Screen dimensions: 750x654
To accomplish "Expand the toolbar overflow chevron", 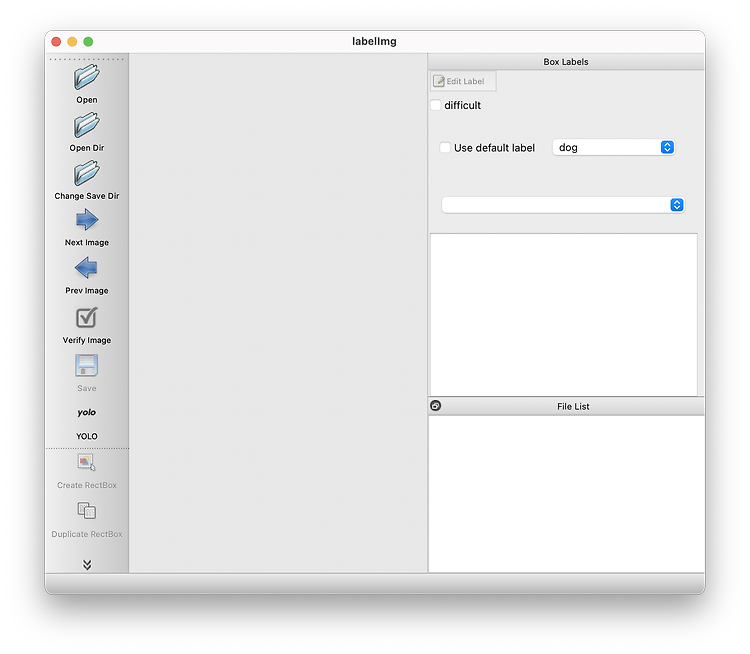I will click(x=87, y=565).
